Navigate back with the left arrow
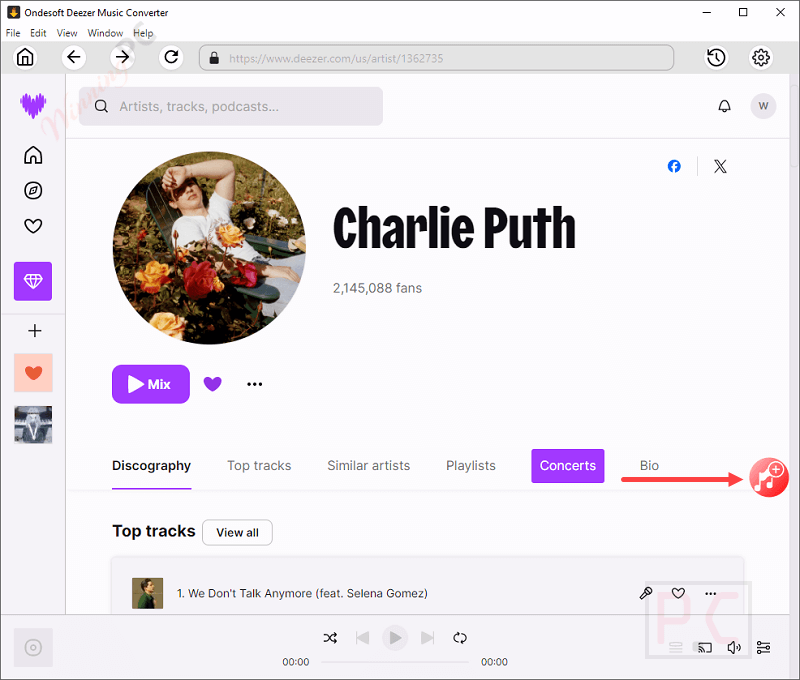The image size is (800, 680). pyautogui.click(x=73, y=57)
